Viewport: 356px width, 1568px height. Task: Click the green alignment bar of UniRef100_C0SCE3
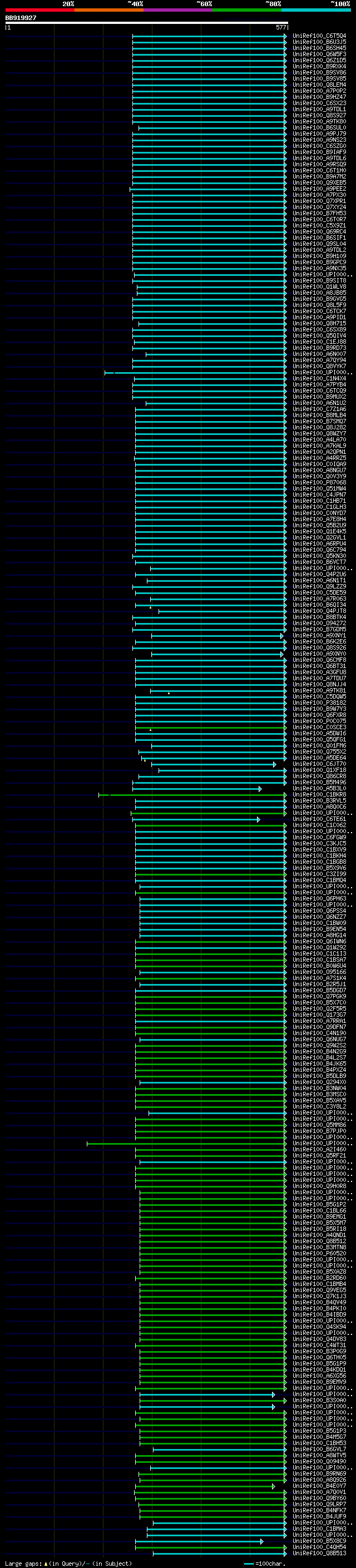pyautogui.click(x=211, y=728)
